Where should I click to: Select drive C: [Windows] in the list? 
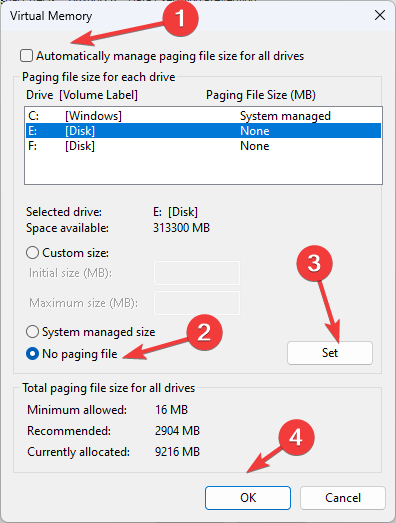203,116
